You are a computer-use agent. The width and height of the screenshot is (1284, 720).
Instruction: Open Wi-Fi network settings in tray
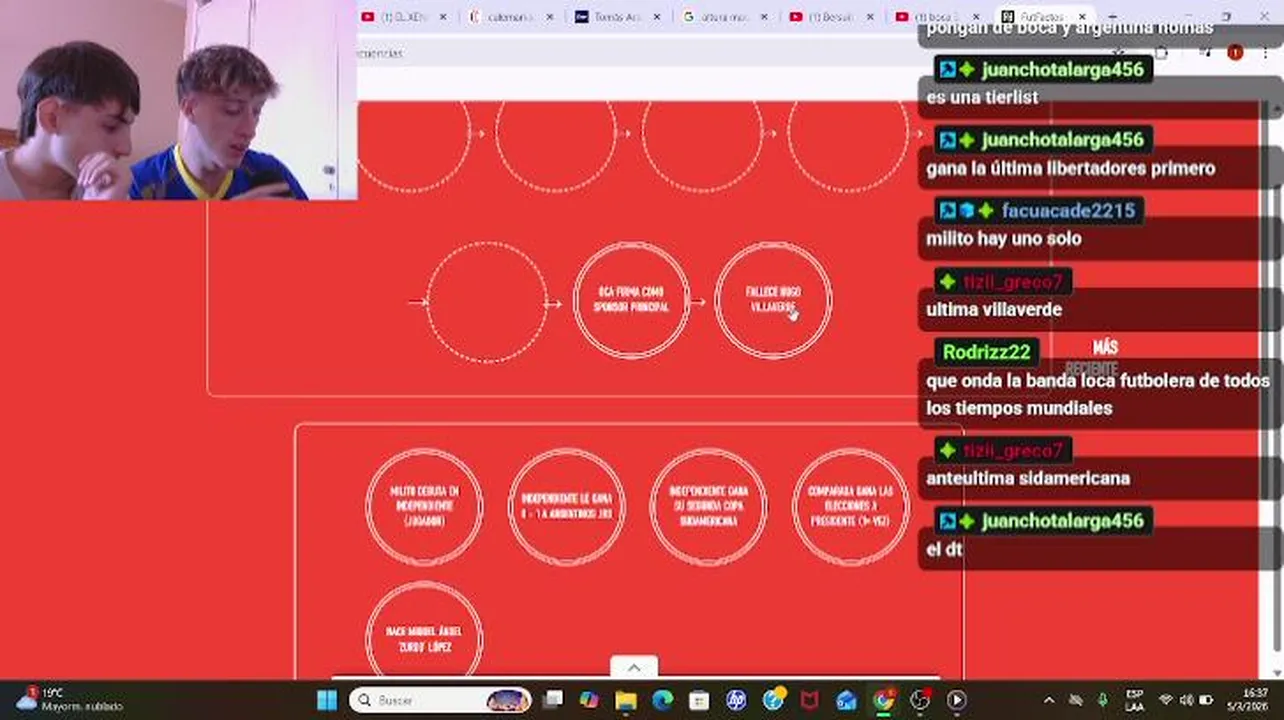click(x=1166, y=700)
